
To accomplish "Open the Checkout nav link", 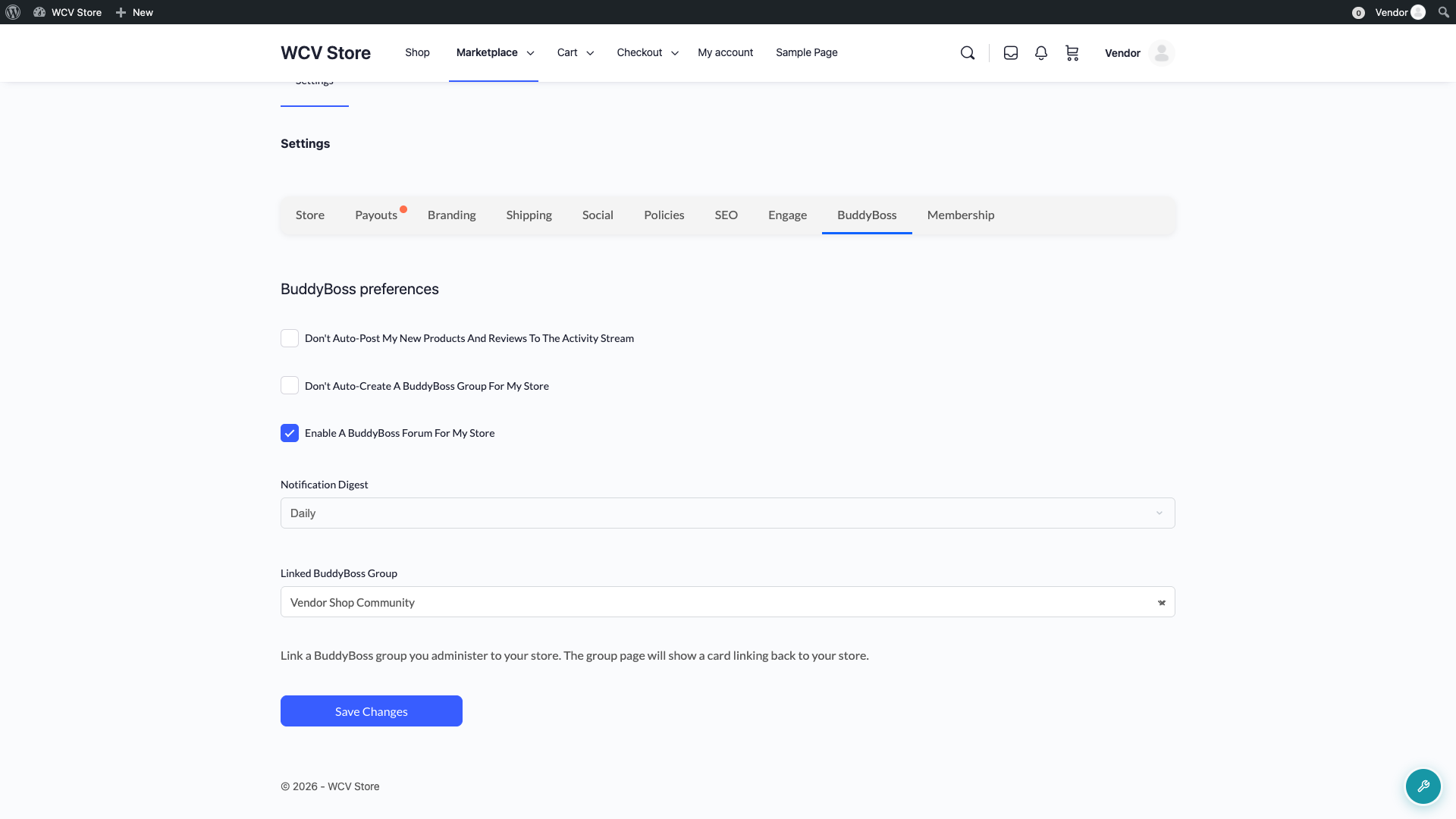I will [x=639, y=52].
